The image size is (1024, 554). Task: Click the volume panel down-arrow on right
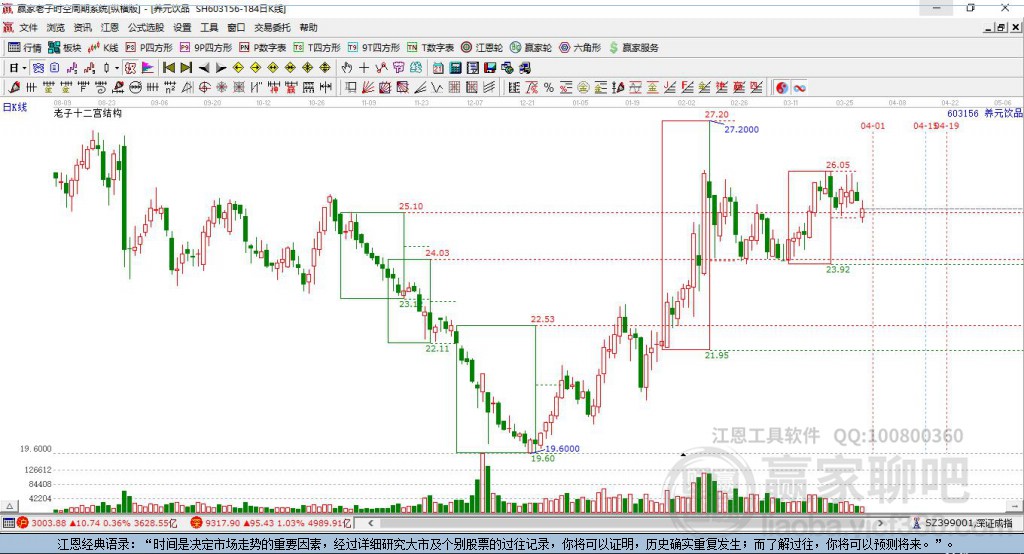tap(1016, 506)
